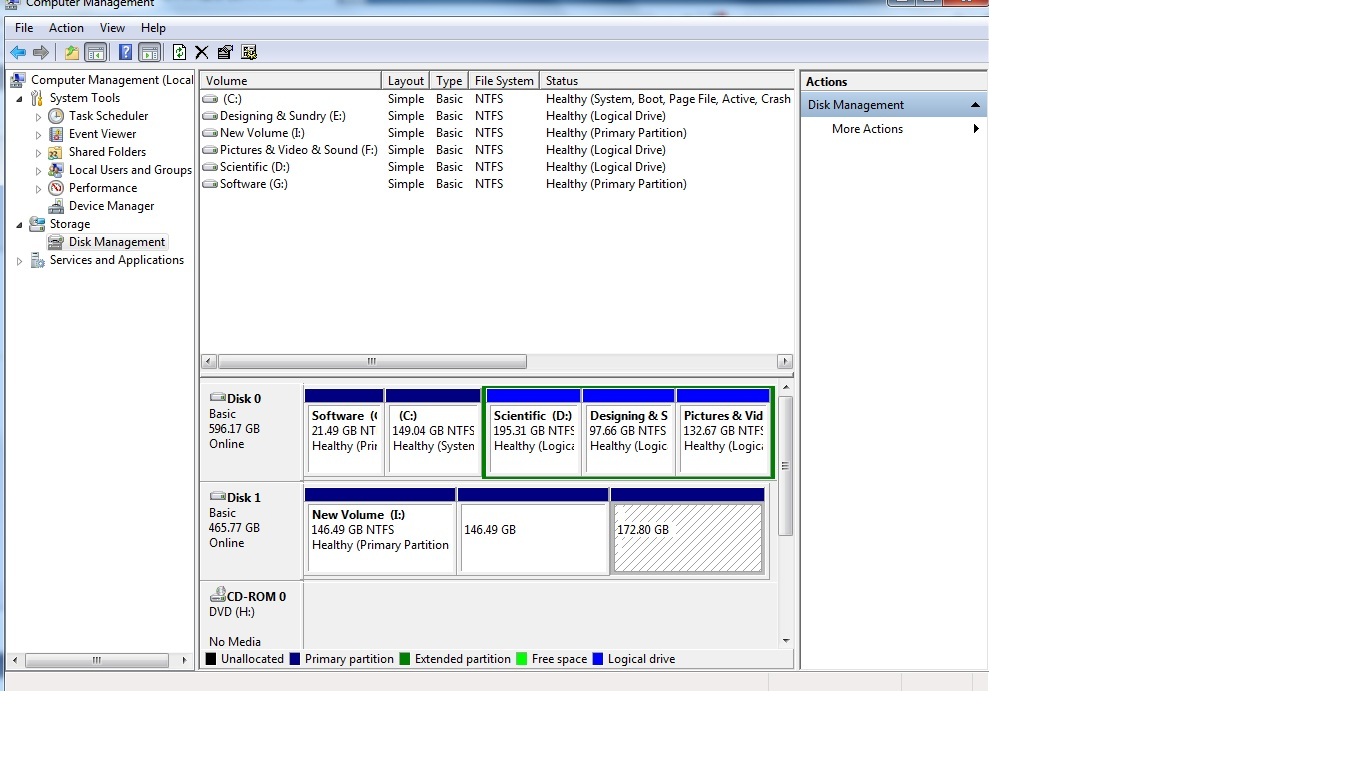The image size is (1366, 768).
Task: Open the Action menu
Action: point(67,28)
